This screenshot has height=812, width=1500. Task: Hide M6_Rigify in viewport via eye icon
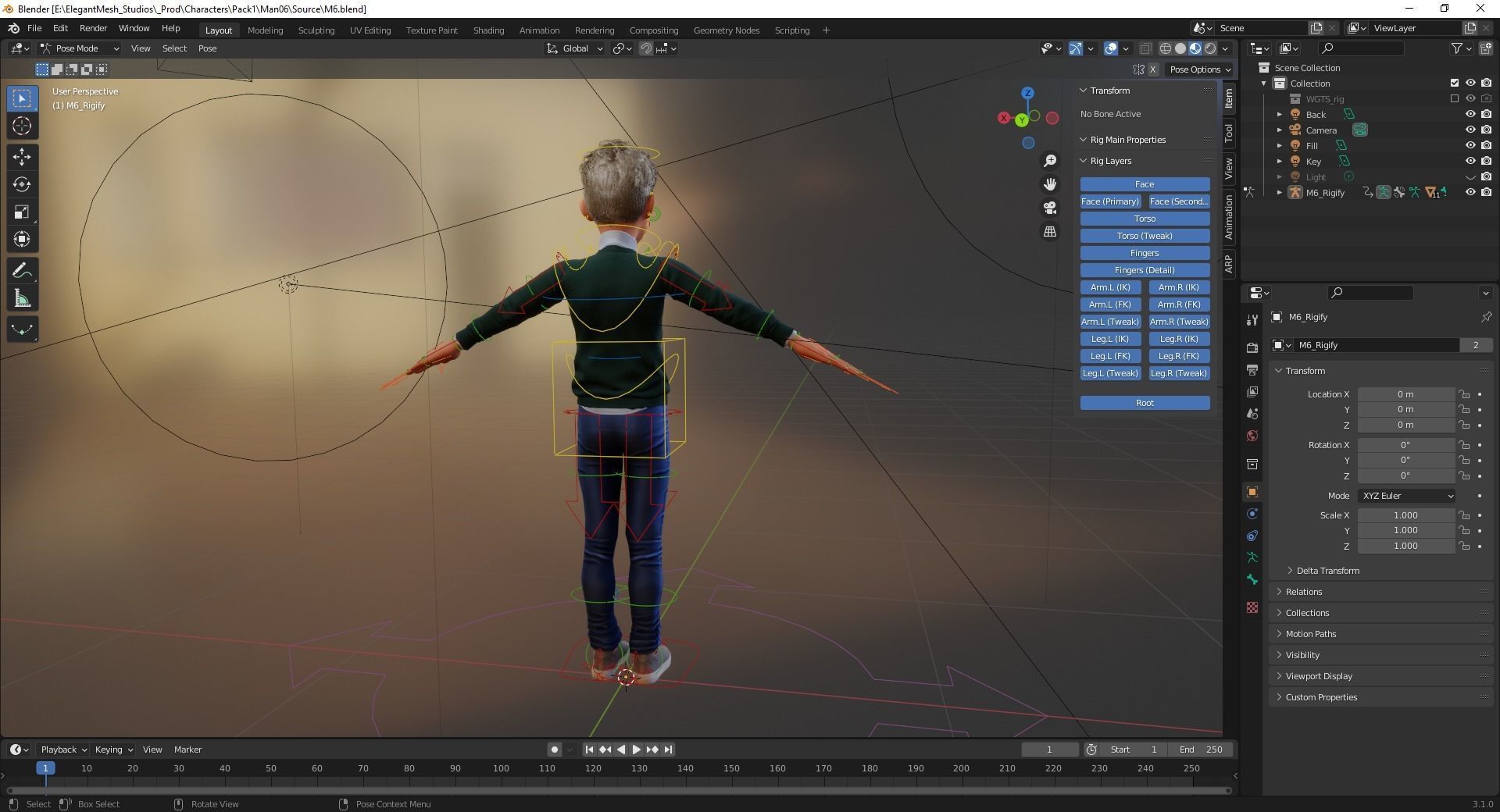tap(1470, 192)
